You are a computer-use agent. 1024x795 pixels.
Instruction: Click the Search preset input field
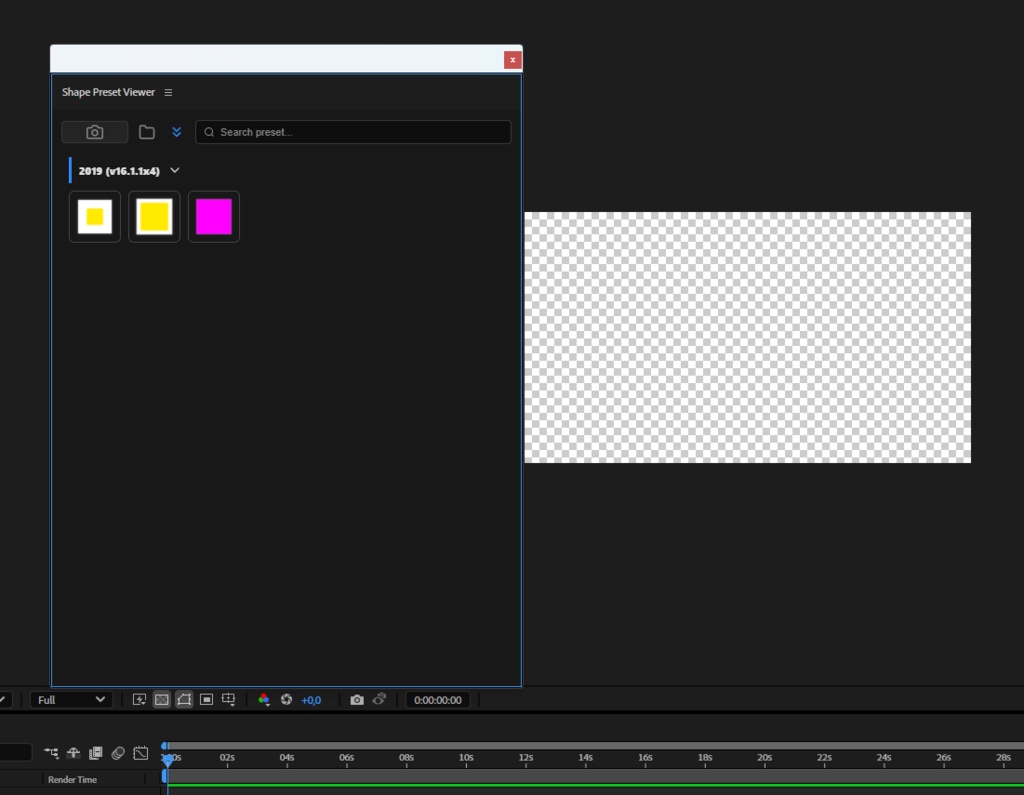tap(353, 132)
